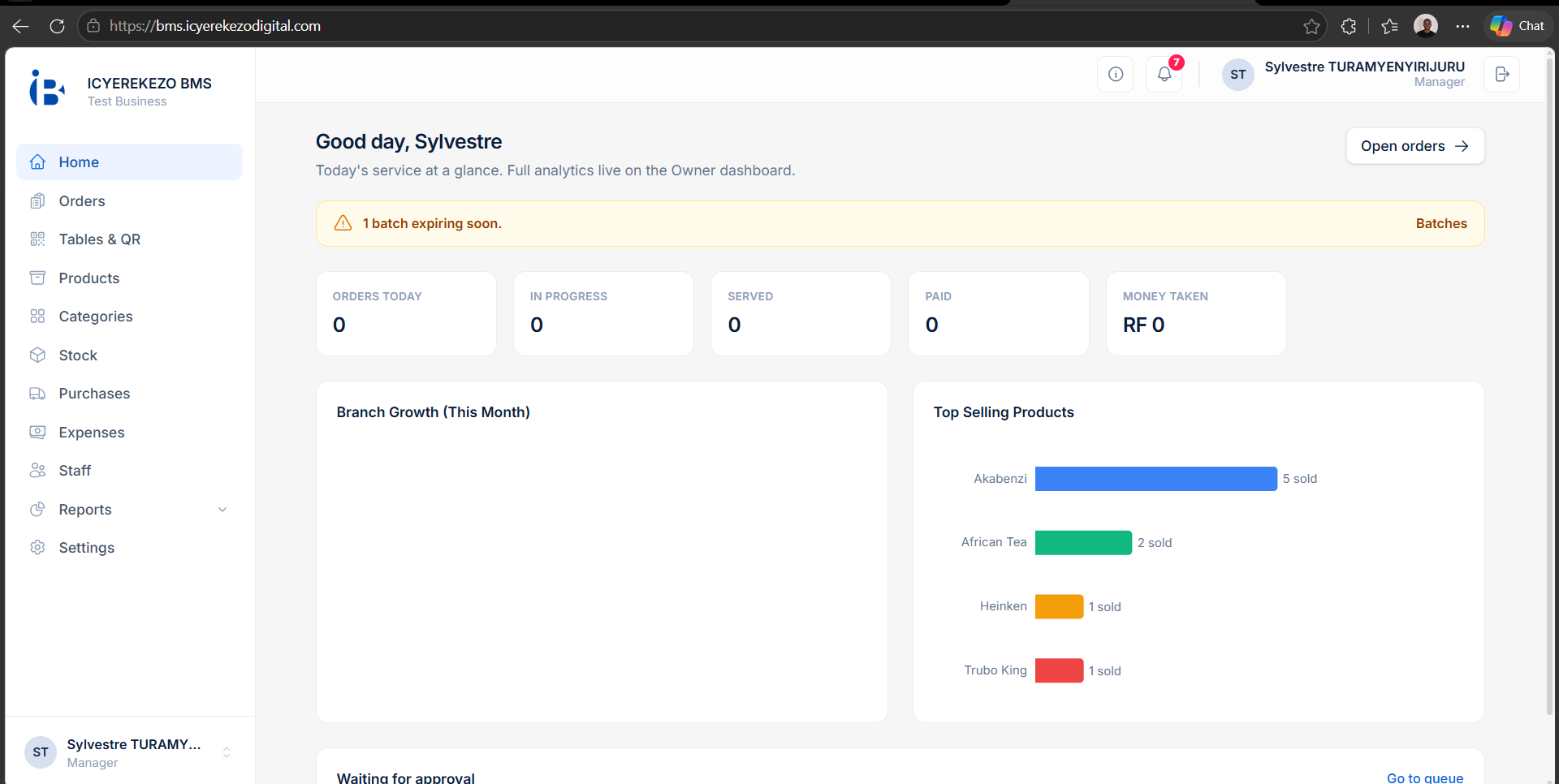The height and width of the screenshot is (784, 1559).
Task: Open Expenses page
Action: click(x=129, y=433)
